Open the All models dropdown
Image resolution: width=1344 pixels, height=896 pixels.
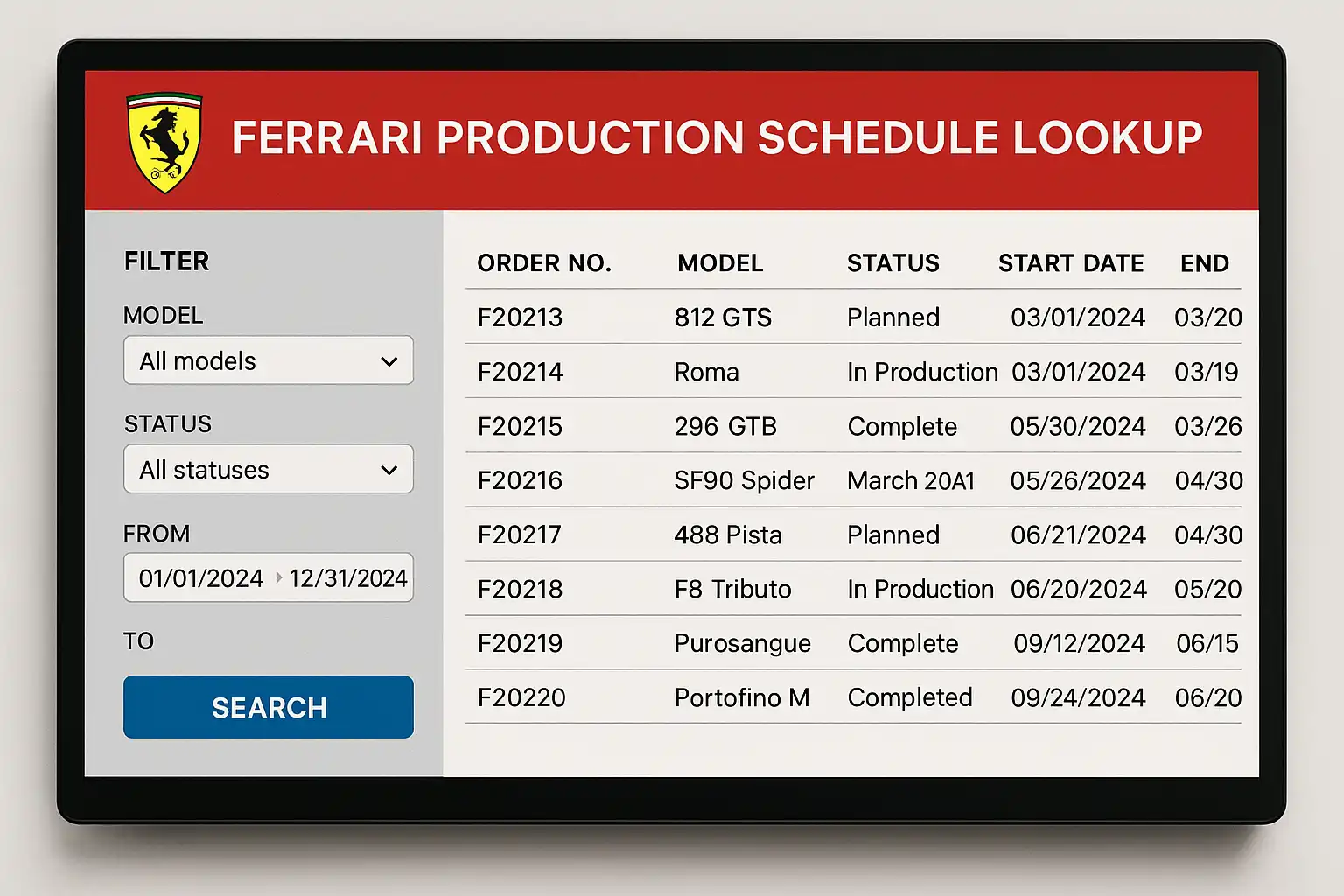[268, 360]
